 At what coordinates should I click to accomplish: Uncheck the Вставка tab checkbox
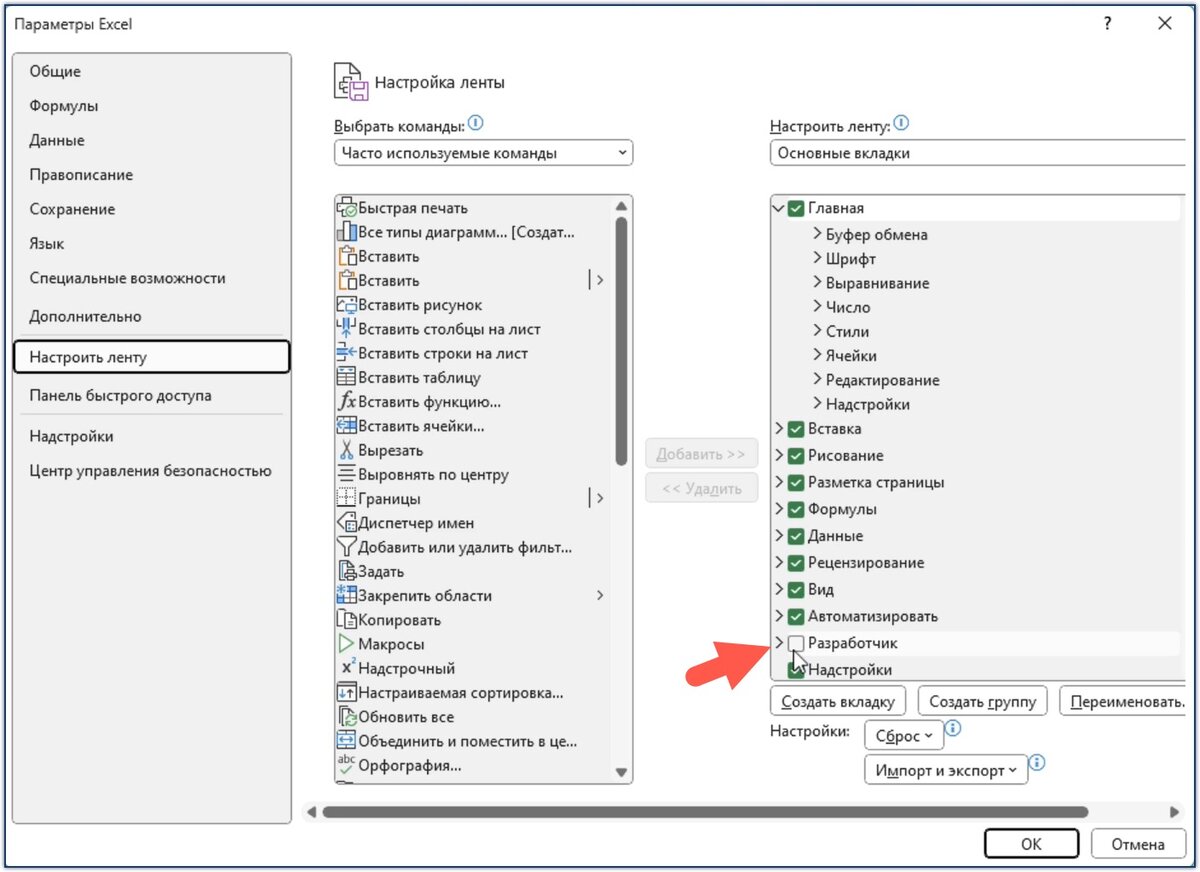796,429
